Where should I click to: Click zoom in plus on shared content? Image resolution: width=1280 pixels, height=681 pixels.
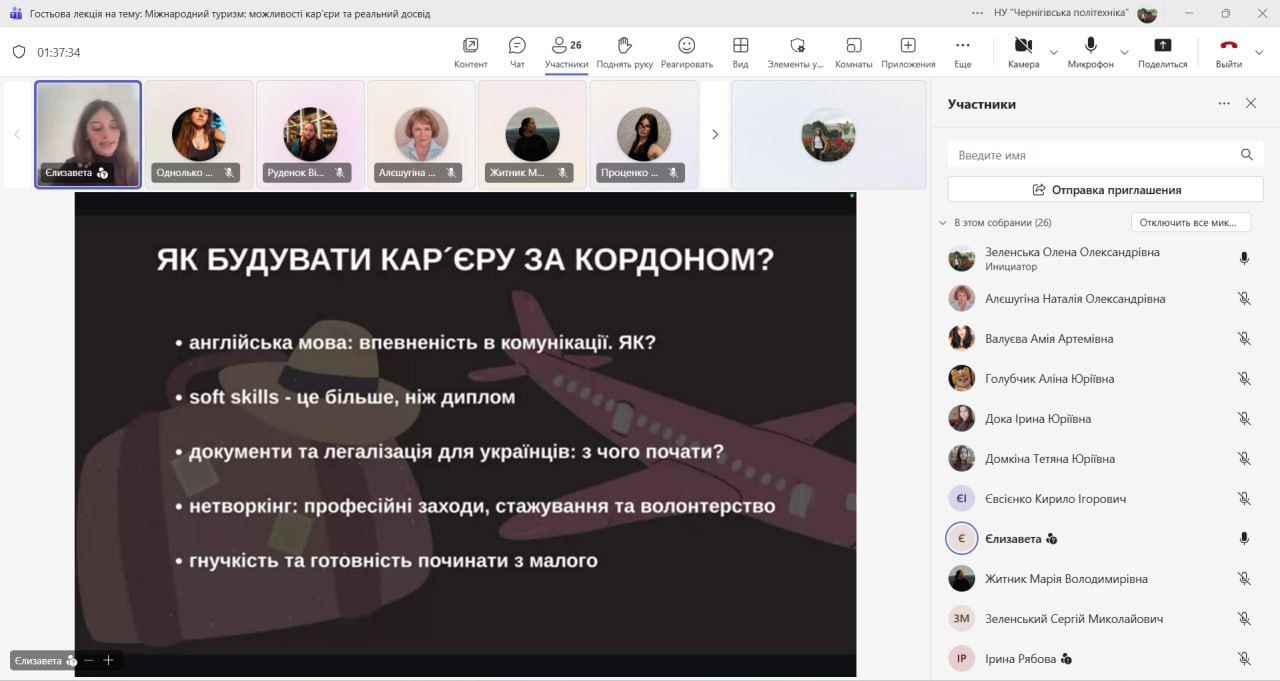point(108,660)
